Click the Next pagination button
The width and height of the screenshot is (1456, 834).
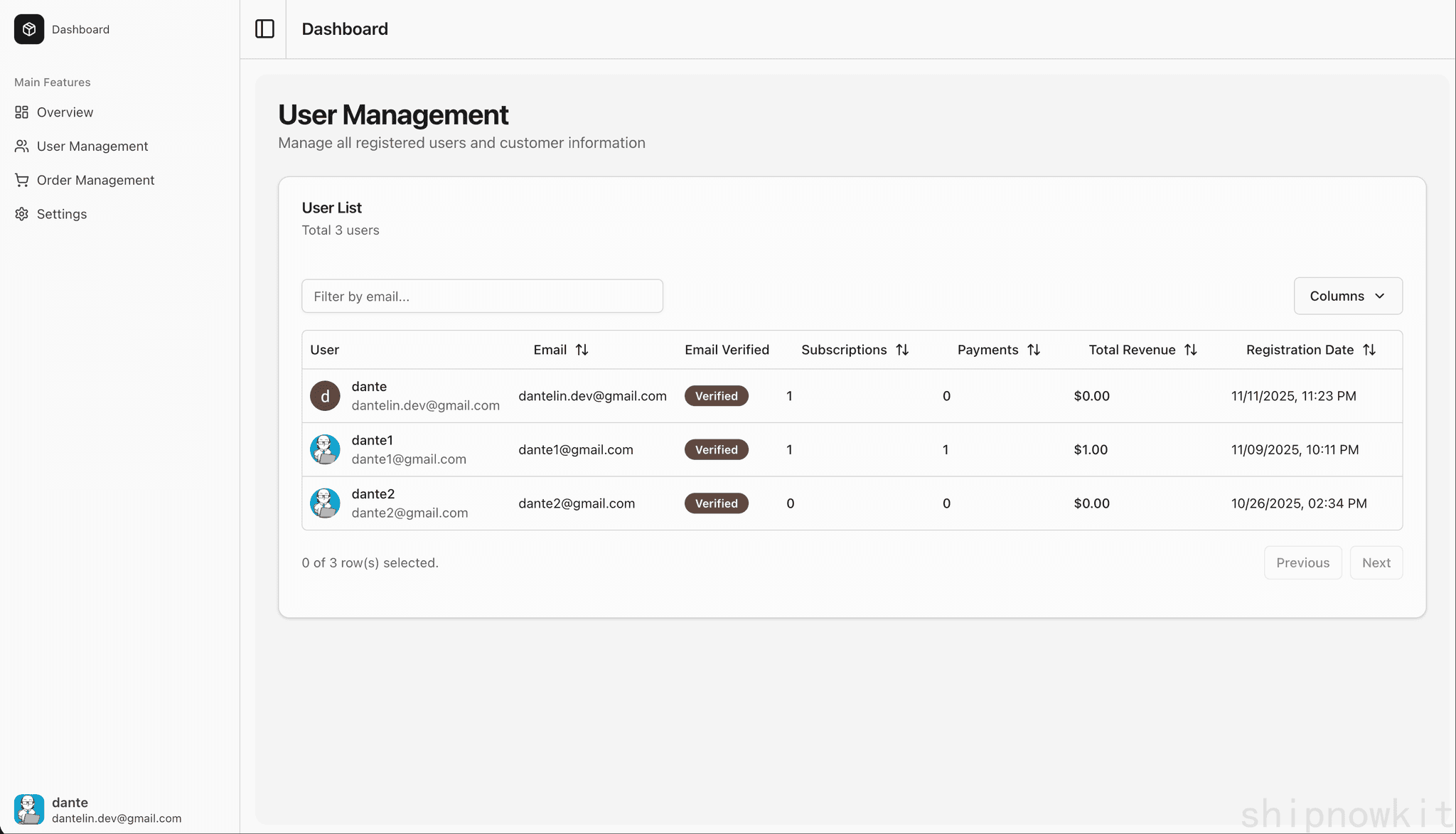pos(1376,562)
